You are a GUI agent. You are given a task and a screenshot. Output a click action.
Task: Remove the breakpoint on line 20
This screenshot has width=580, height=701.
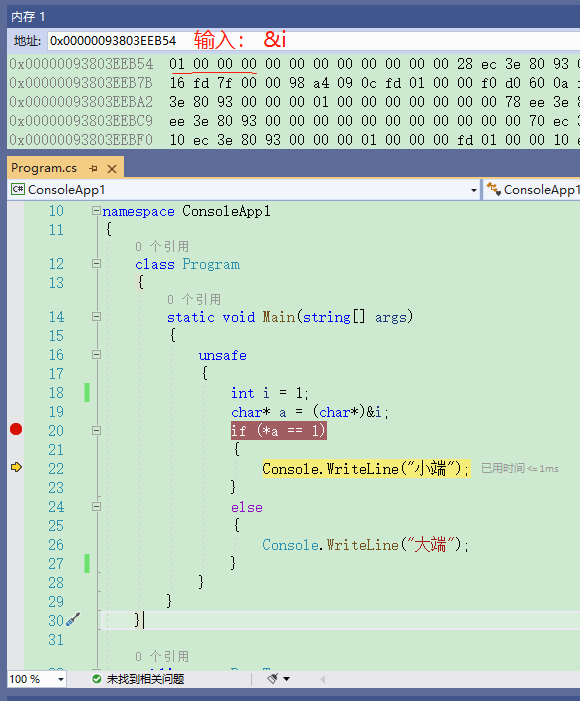[x=16, y=429]
